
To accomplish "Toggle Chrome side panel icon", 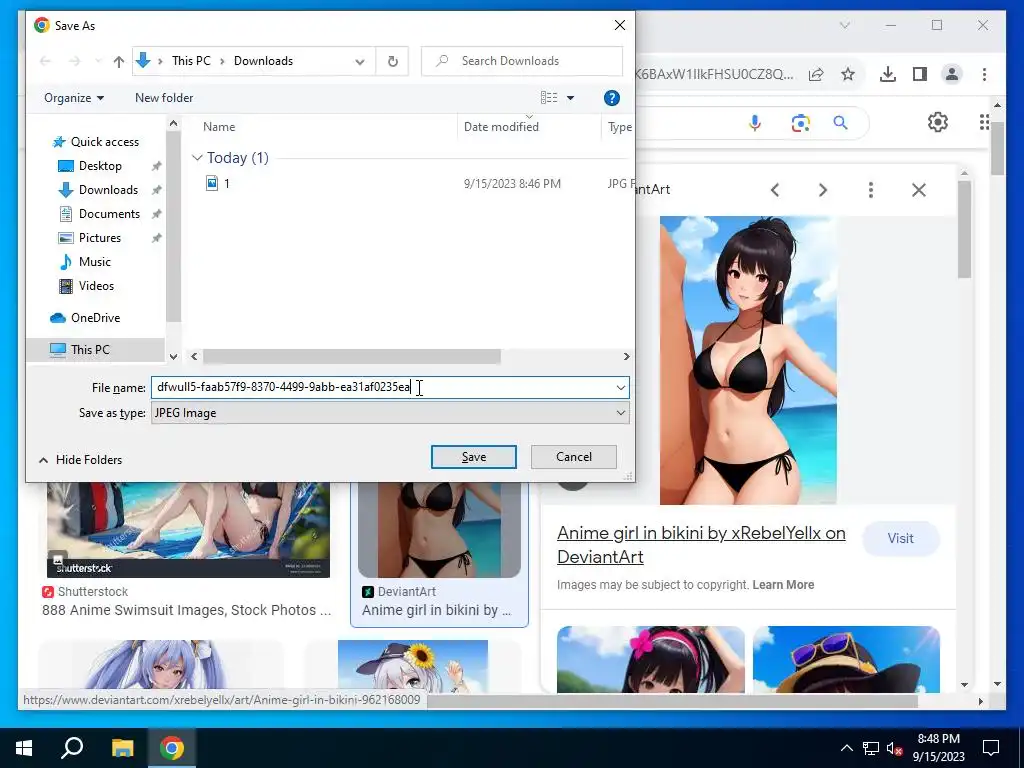I will coord(920,74).
